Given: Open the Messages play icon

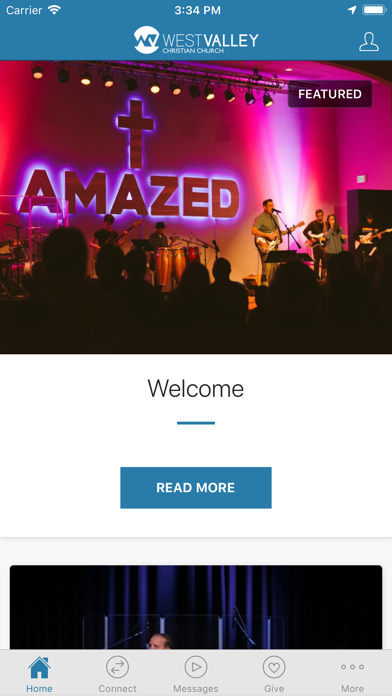Looking at the screenshot, I should click(196, 667).
